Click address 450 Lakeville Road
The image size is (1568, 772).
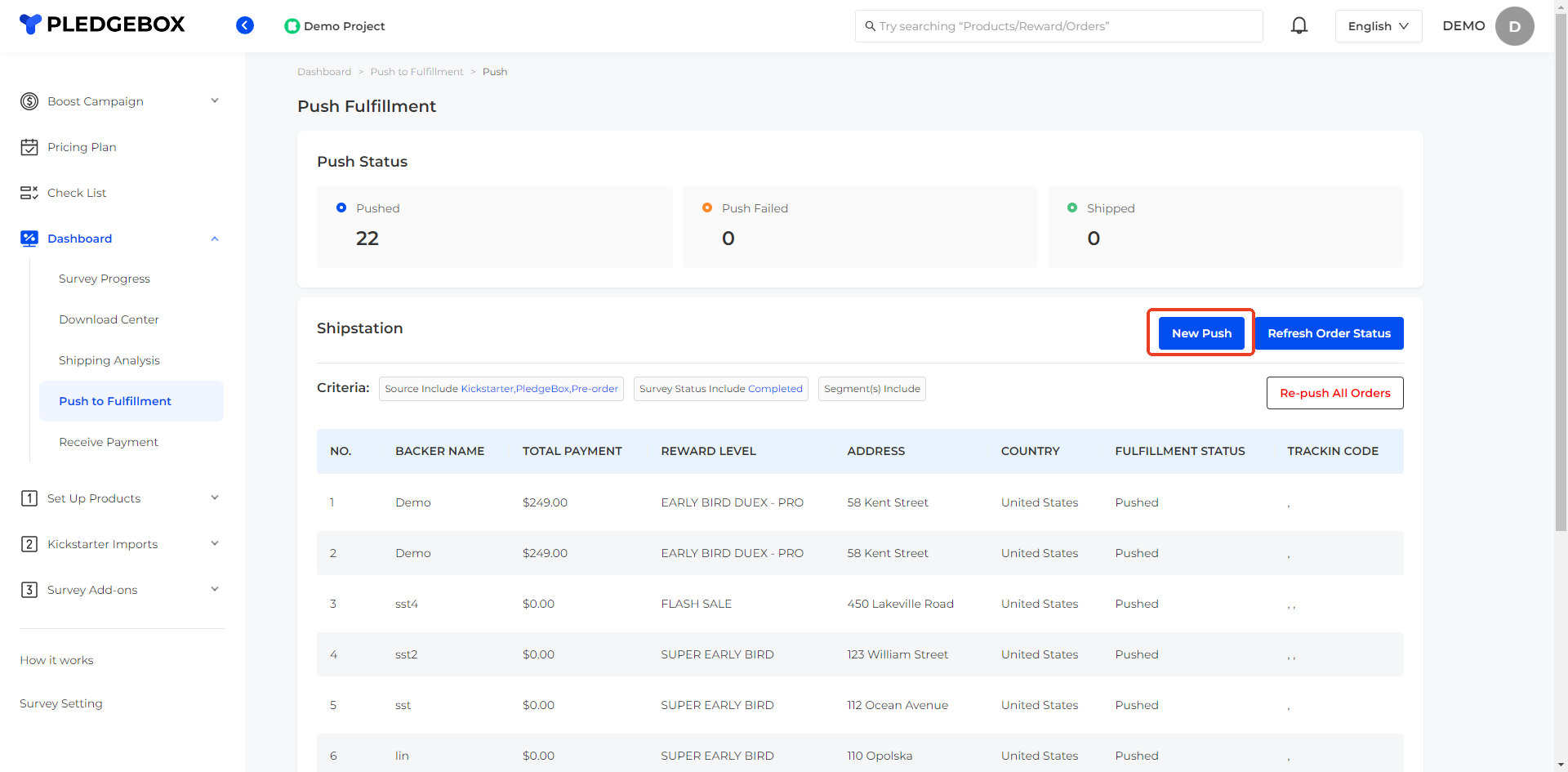tap(900, 604)
